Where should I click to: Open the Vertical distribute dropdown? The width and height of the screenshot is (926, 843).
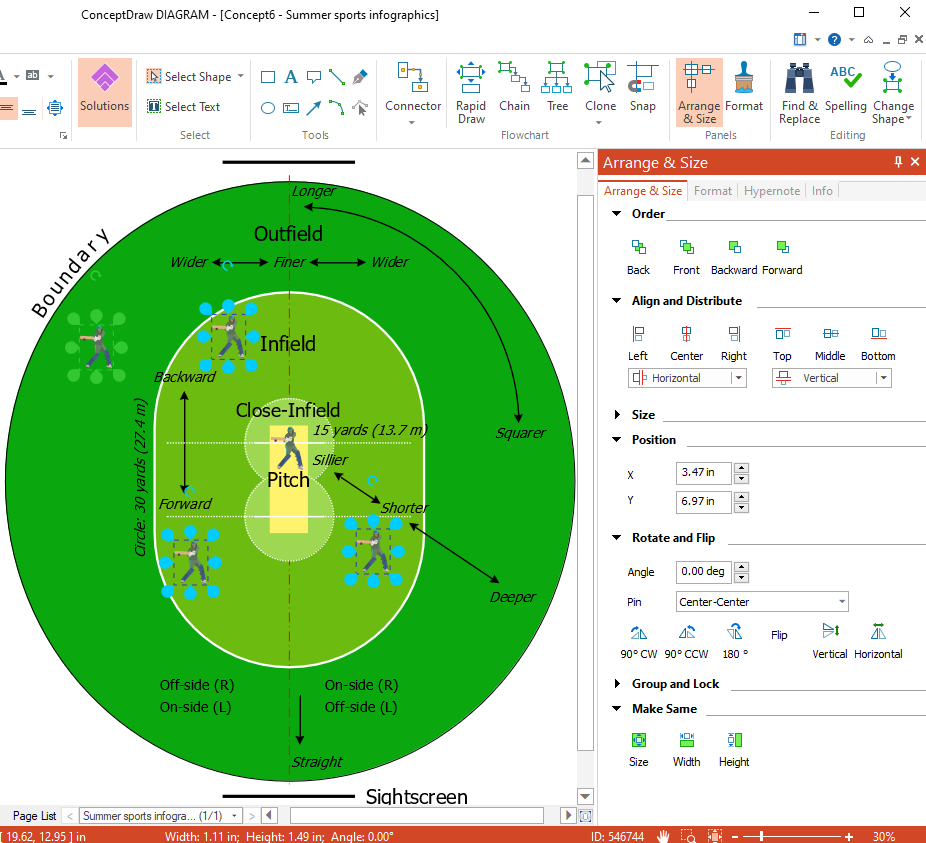click(x=883, y=378)
